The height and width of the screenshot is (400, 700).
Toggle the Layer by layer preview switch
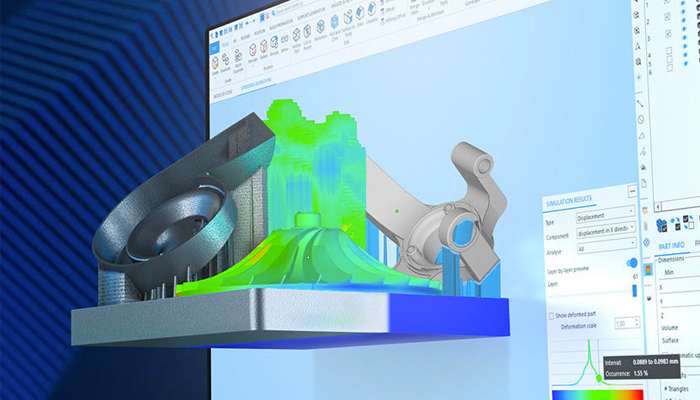point(632,264)
